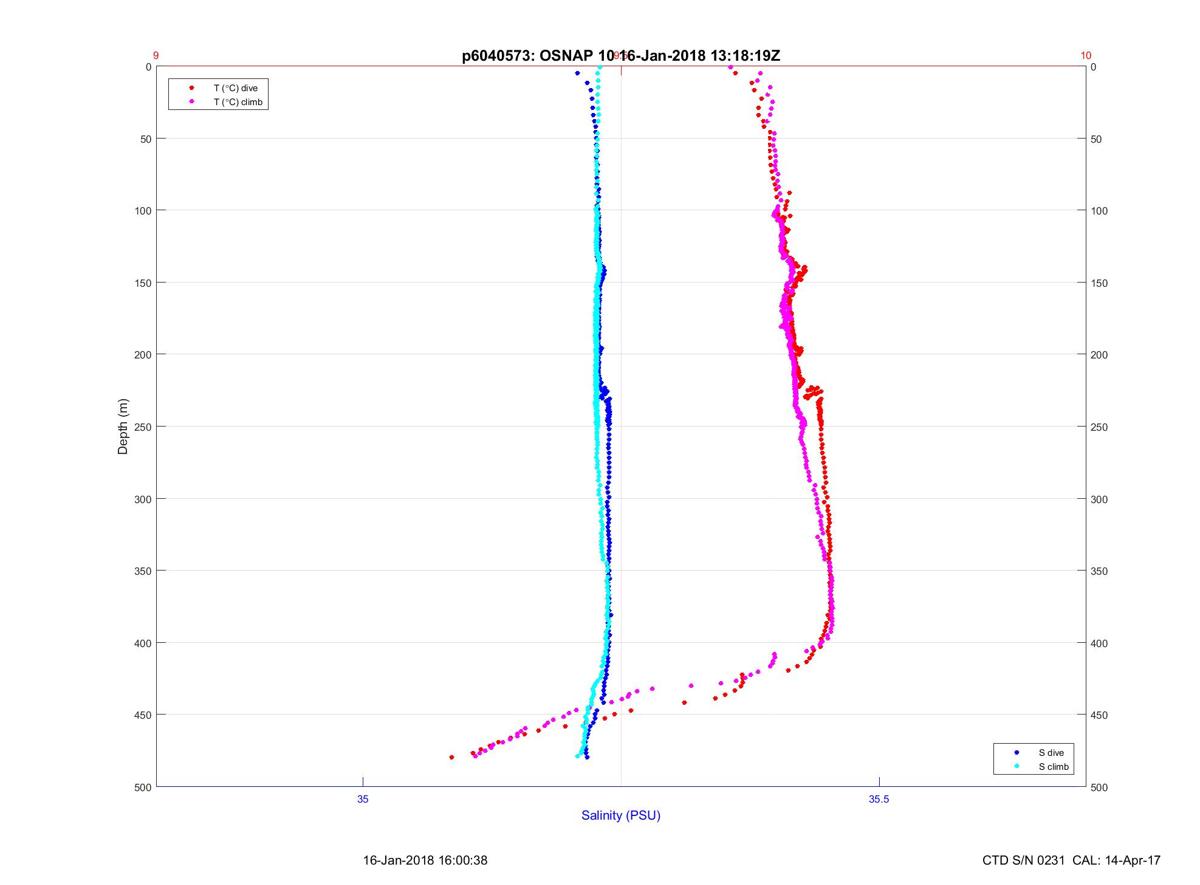Select the "S climb" legend entry
This screenshot has width=1200, height=885.
click(x=1054, y=766)
